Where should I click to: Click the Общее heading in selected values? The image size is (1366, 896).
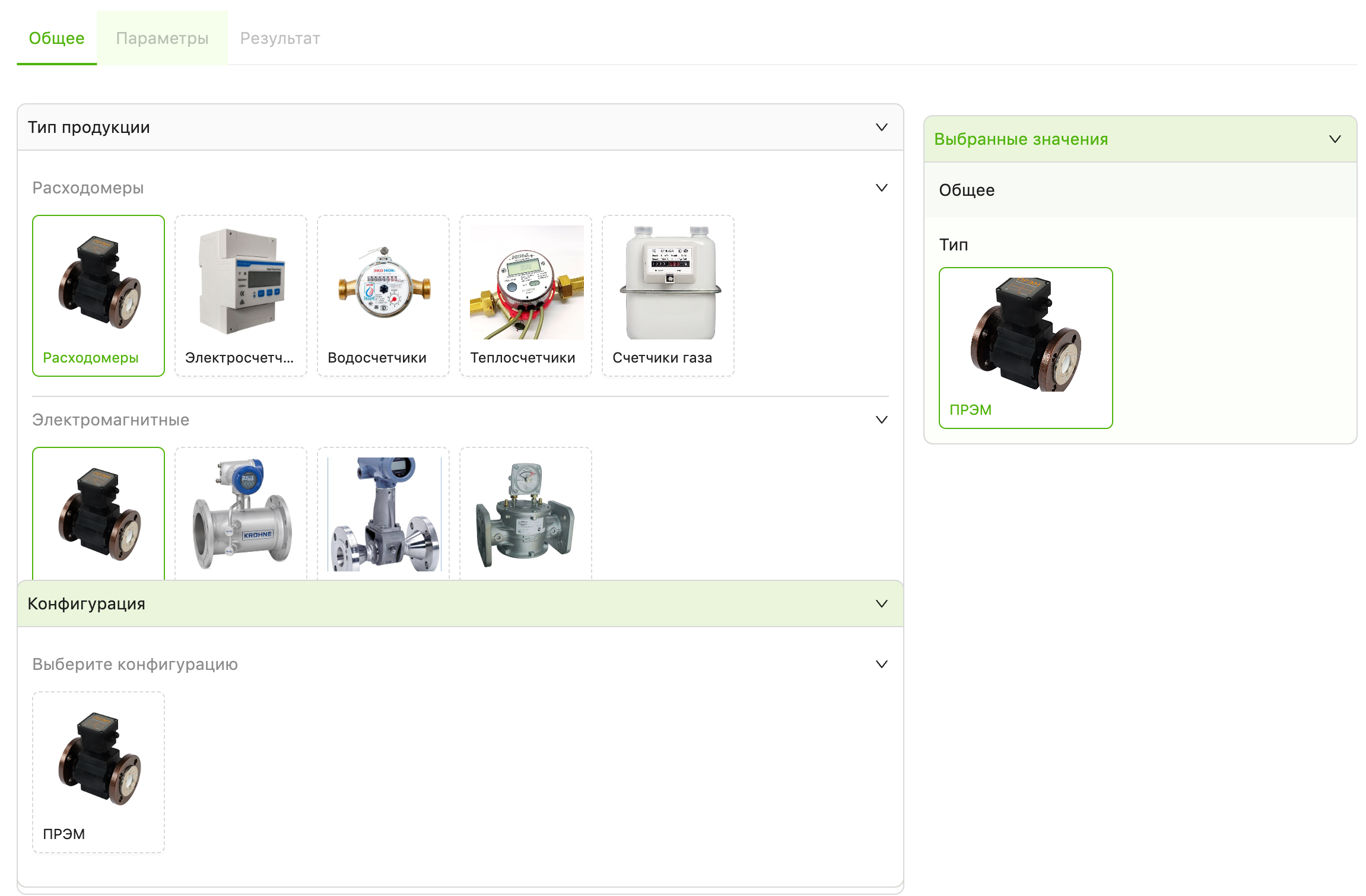pyautogui.click(x=967, y=190)
